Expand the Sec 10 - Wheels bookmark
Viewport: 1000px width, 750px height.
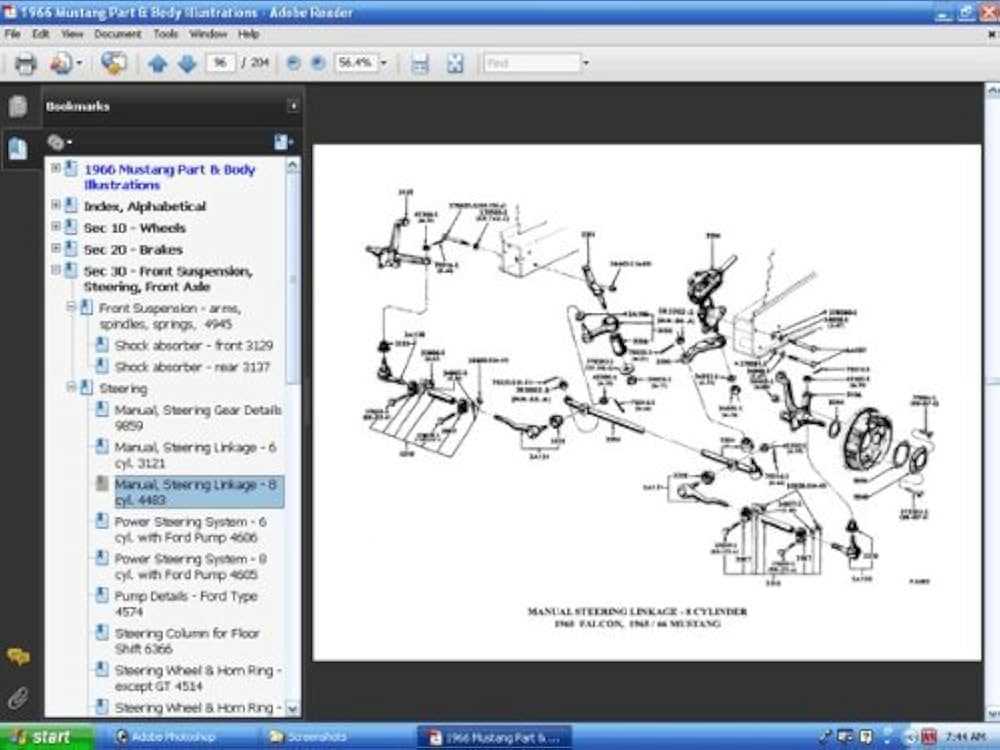pyautogui.click(x=56, y=226)
